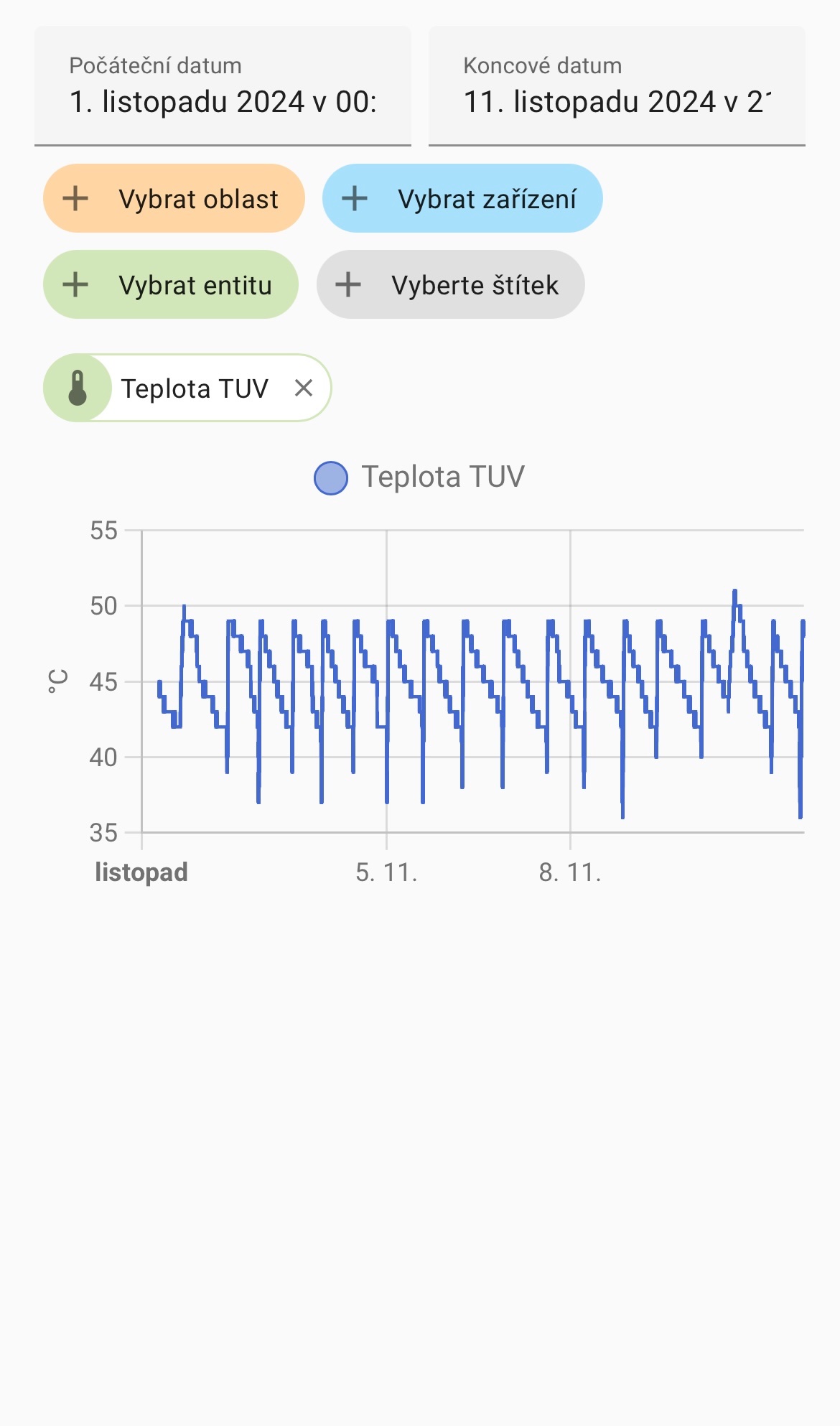Click the 8. 11. axis date label
Screen dimensions: 840x1426
[x=570, y=872]
